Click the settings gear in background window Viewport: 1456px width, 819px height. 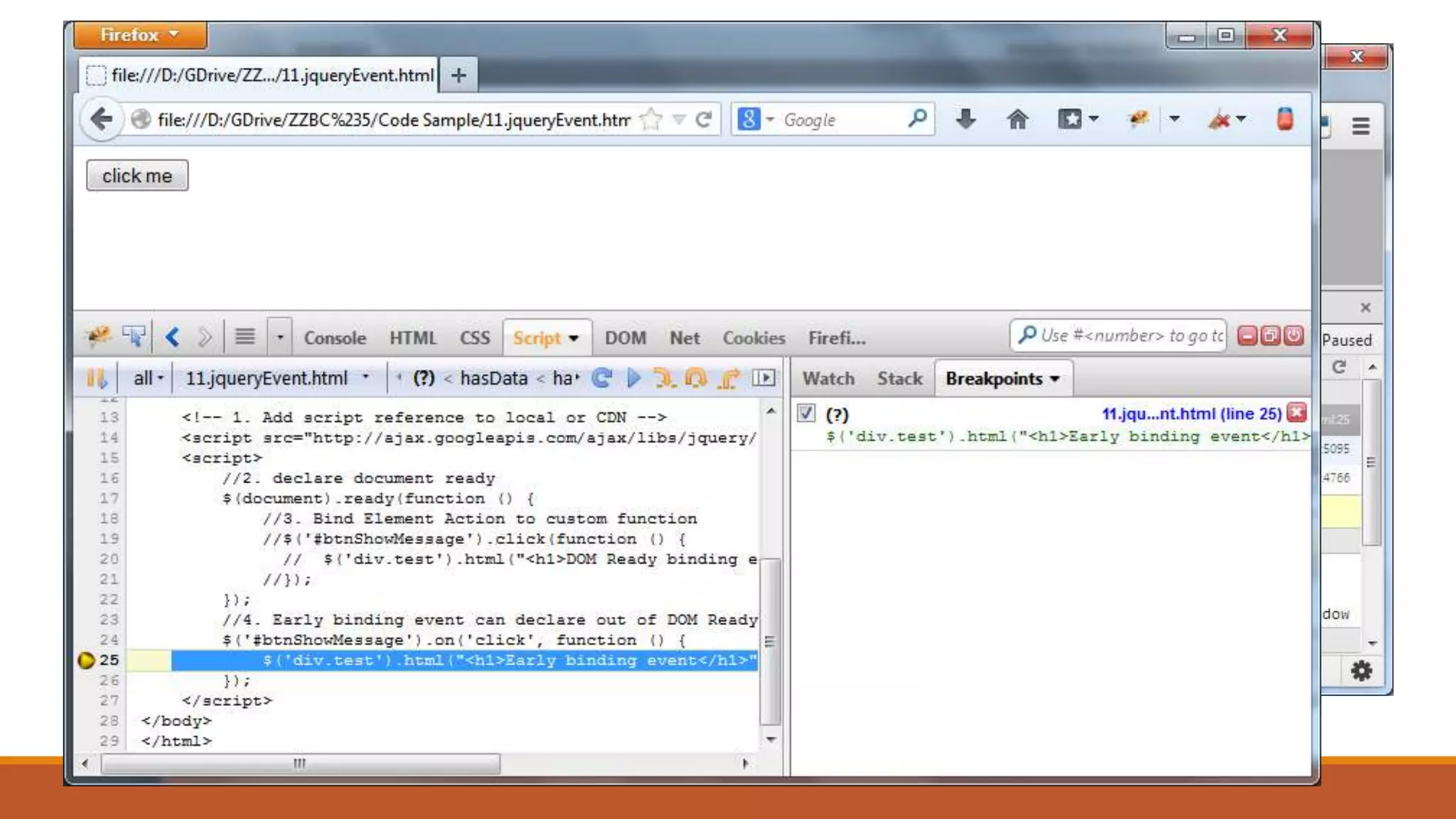tap(1361, 670)
